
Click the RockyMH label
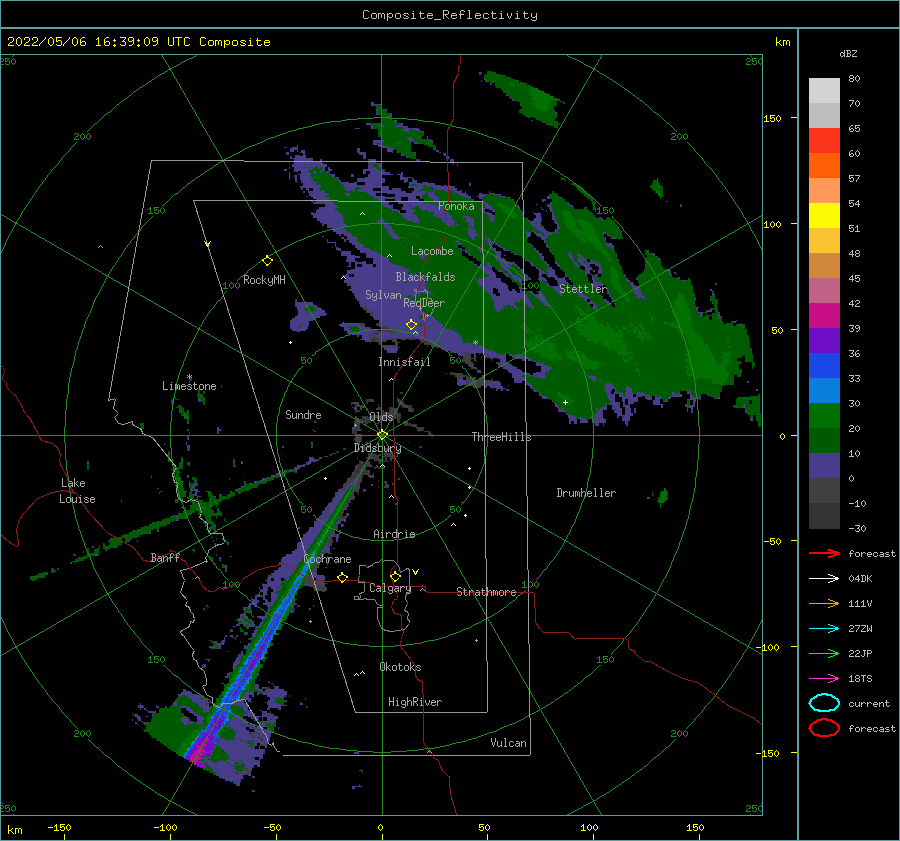(x=264, y=280)
